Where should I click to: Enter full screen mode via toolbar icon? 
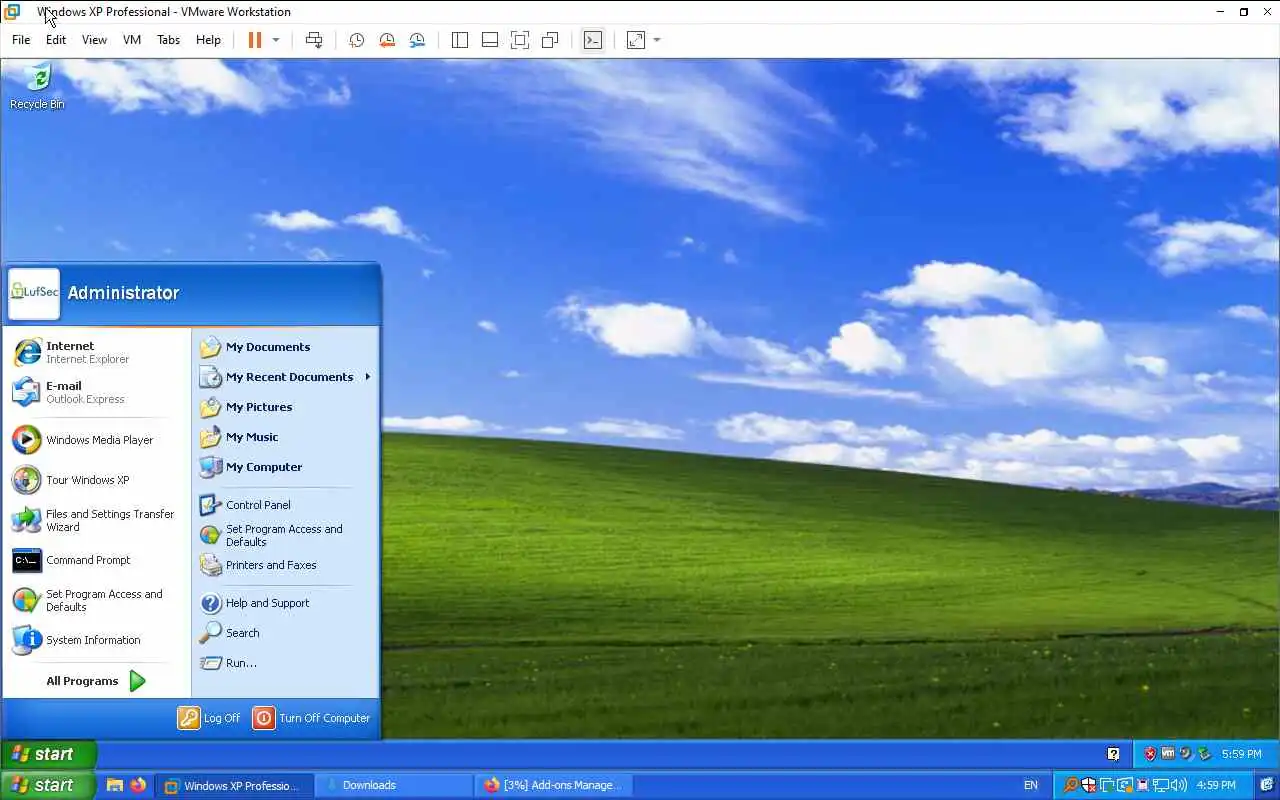coord(520,40)
